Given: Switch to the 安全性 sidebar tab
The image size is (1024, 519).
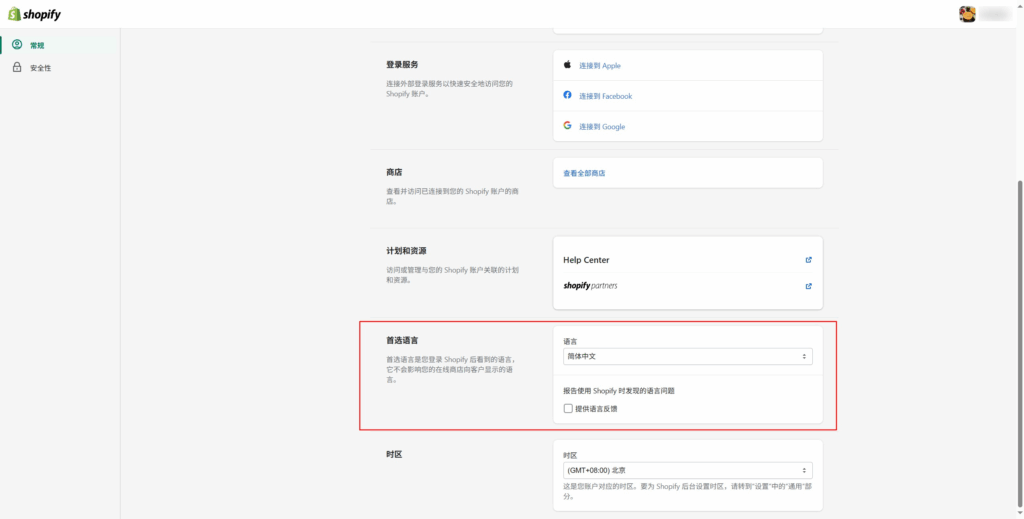Looking at the screenshot, I should tap(40, 68).
